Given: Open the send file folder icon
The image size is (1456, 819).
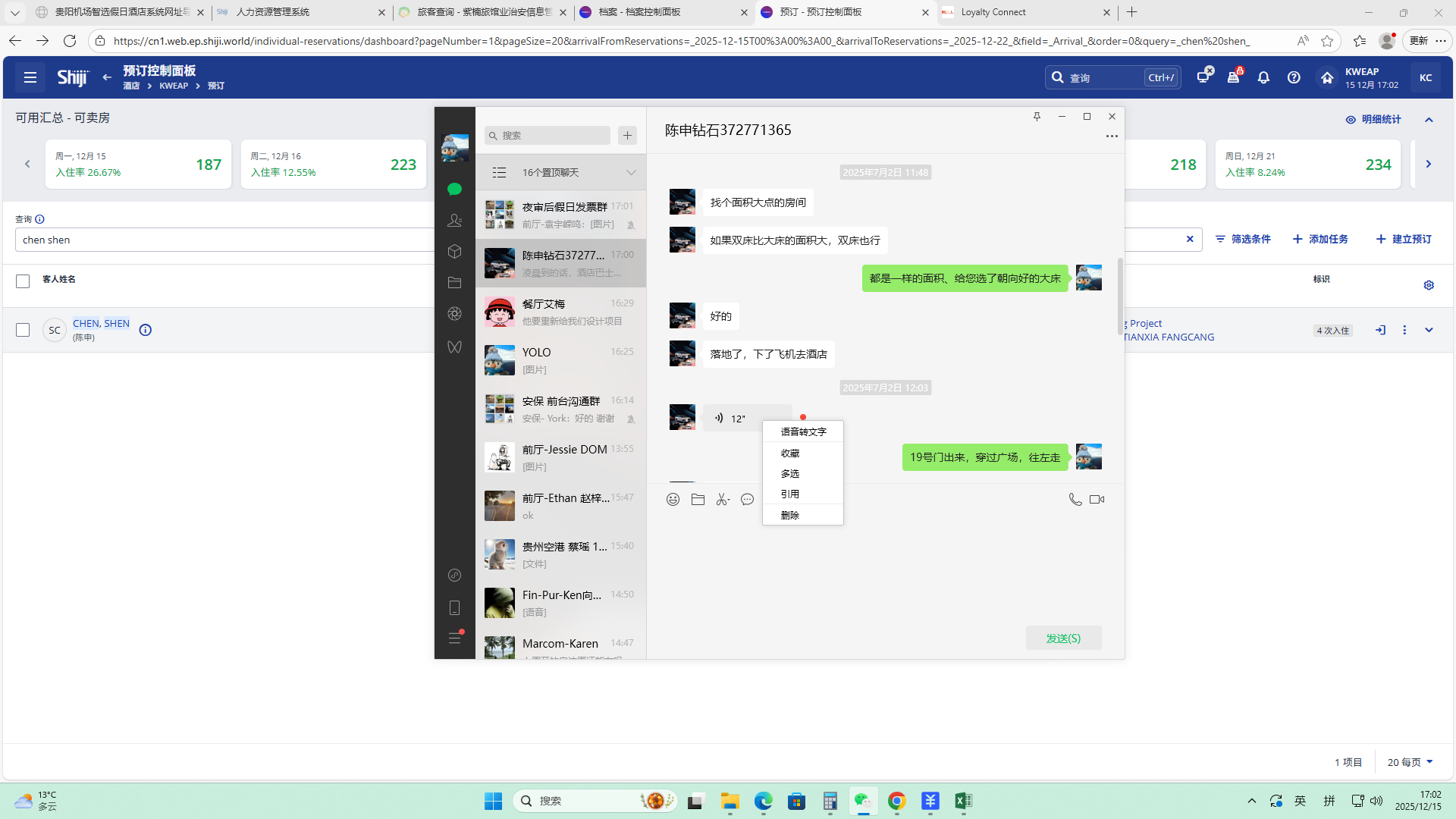Looking at the screenshot, I should pyautogui.click(x=698, y=499).
